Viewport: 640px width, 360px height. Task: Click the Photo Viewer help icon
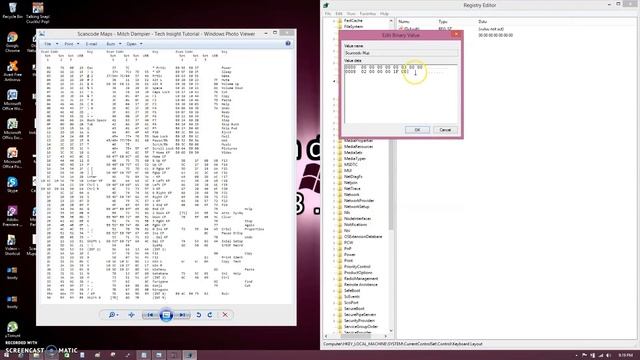[288, 43]
